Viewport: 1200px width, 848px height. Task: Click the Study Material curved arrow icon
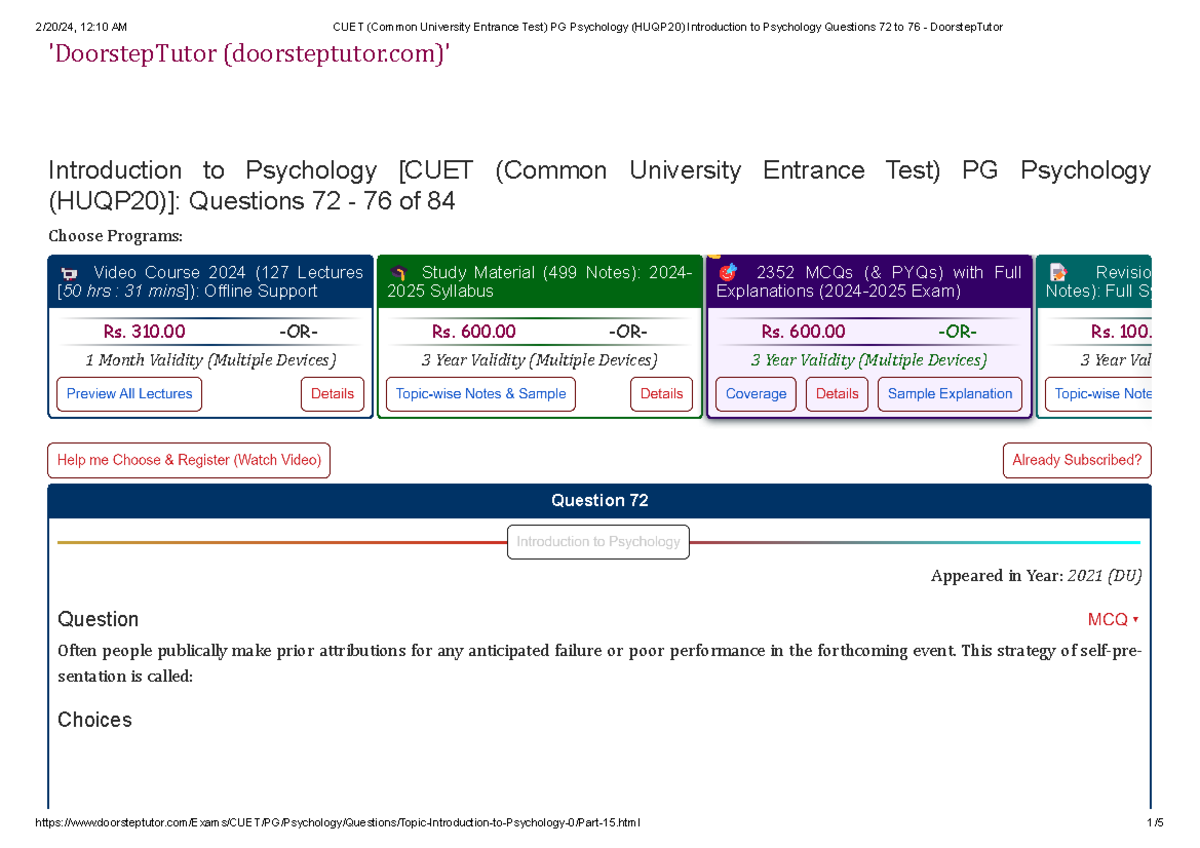(x=401, y=272)
